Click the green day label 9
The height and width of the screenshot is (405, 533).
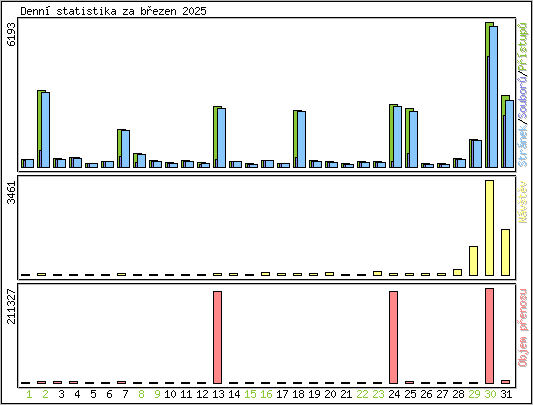(x=157, y=394)
